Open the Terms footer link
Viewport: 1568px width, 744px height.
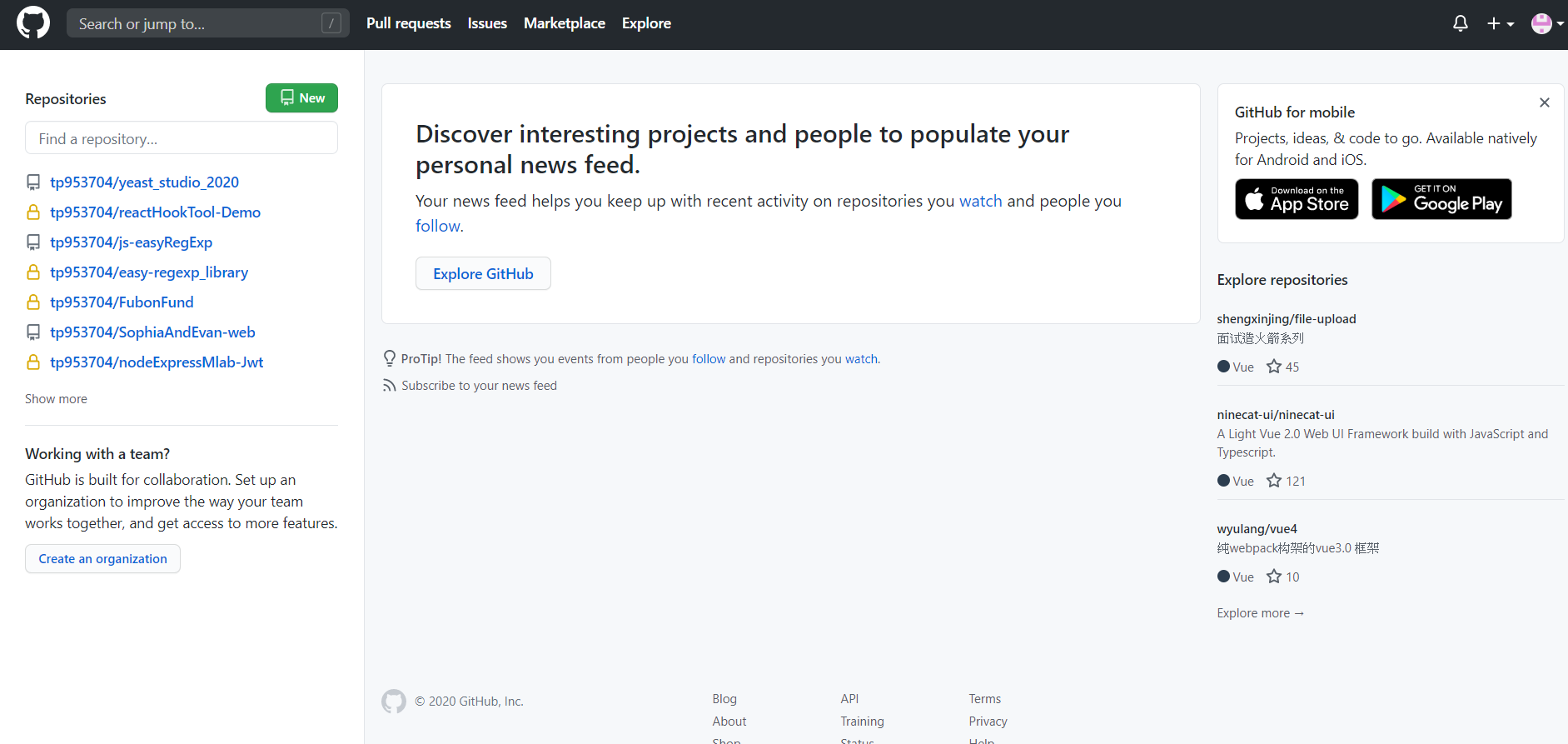tap(985, 699)
